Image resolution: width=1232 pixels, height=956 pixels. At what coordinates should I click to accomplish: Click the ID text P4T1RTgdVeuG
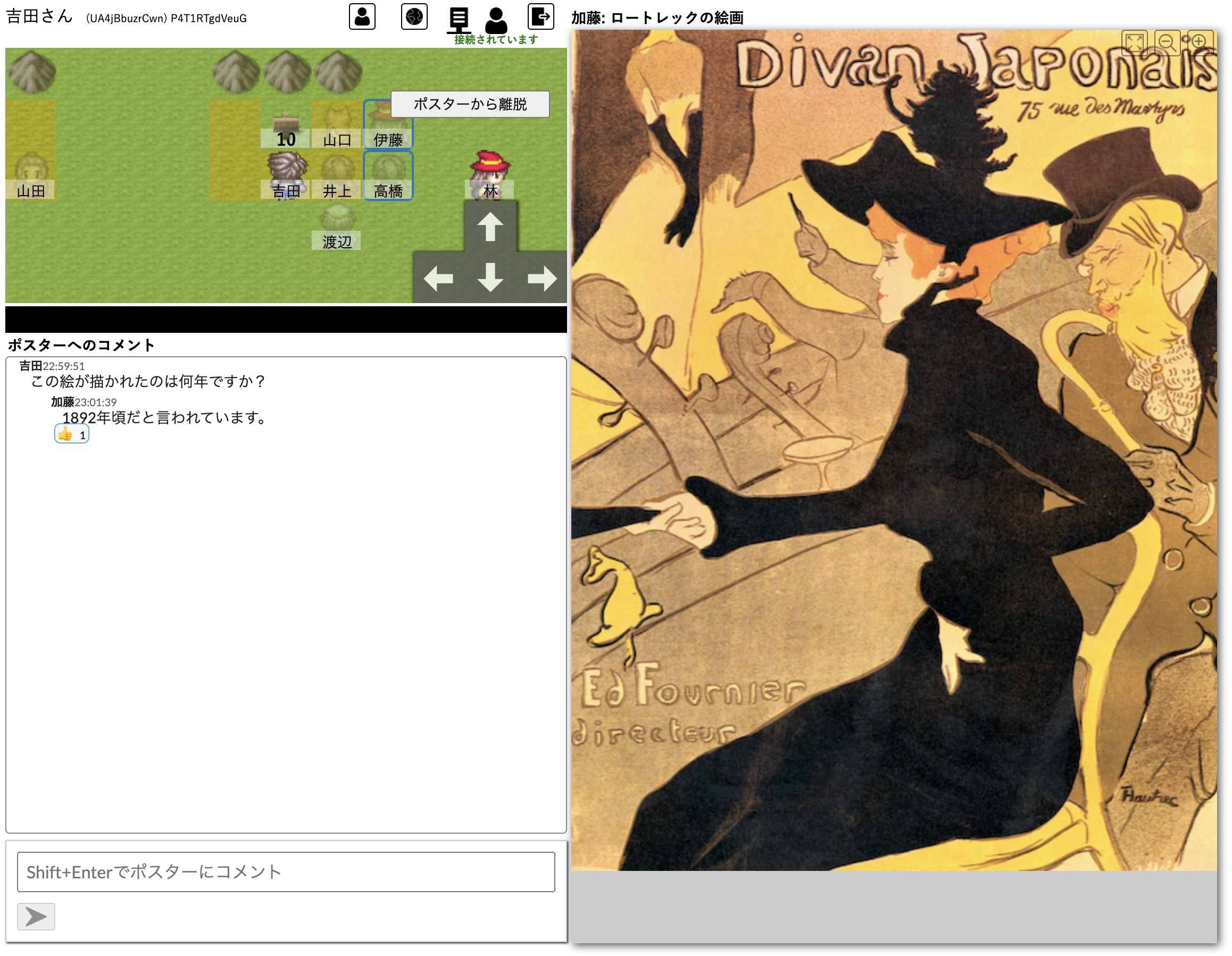point(209,19)
